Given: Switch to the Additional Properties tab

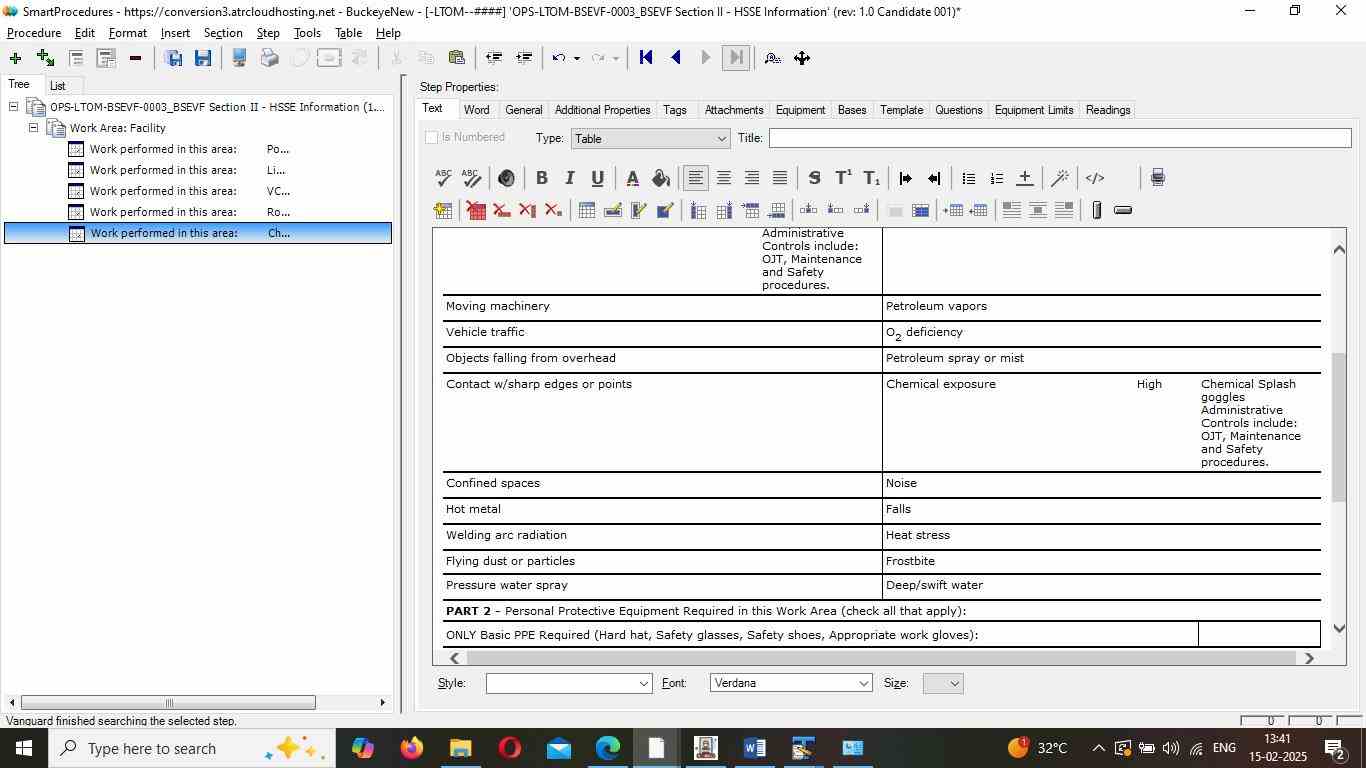Looking at the screenshot, I should [x=602, y=110].
